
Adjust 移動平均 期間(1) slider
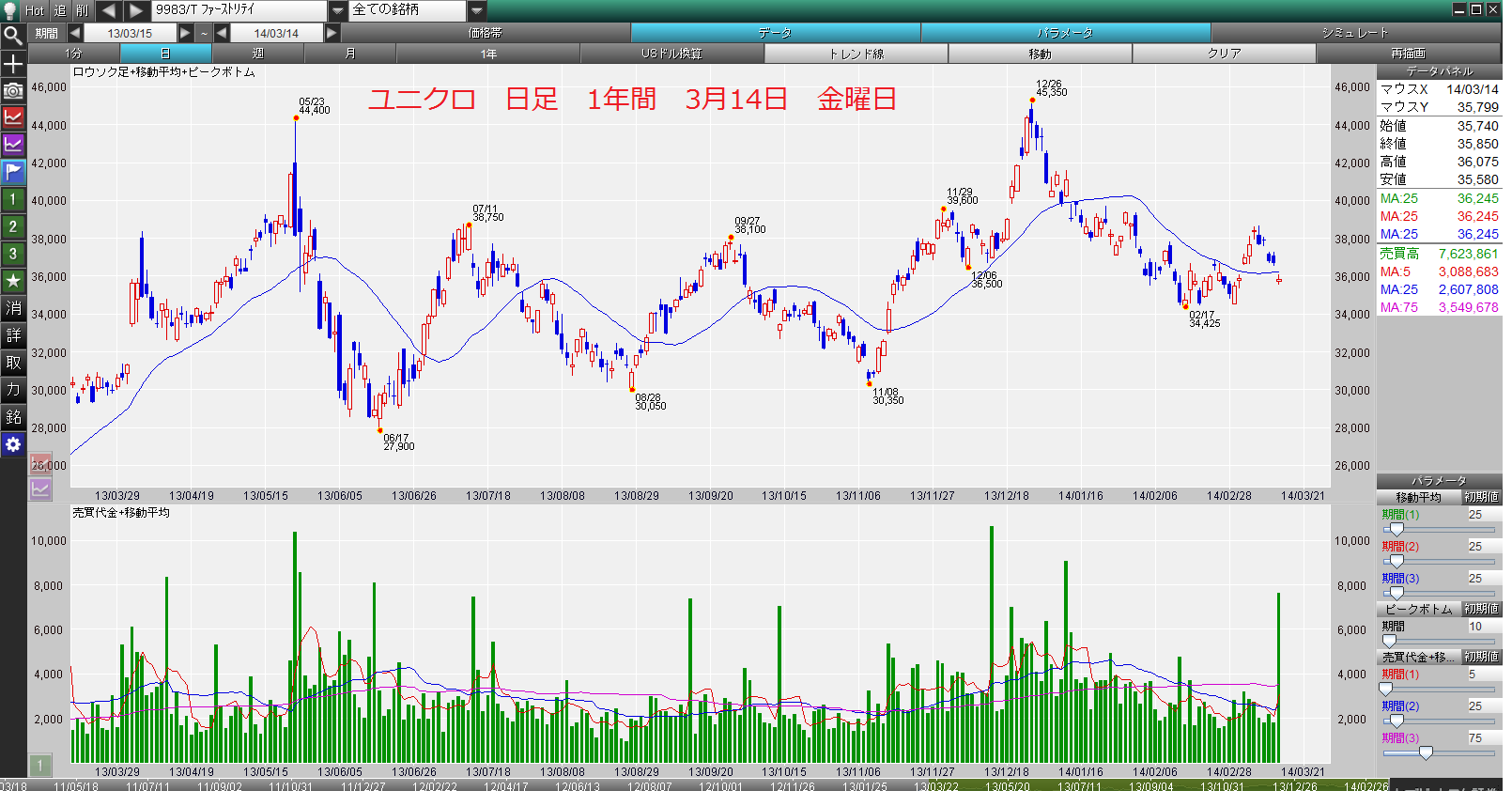point(1396,530)
